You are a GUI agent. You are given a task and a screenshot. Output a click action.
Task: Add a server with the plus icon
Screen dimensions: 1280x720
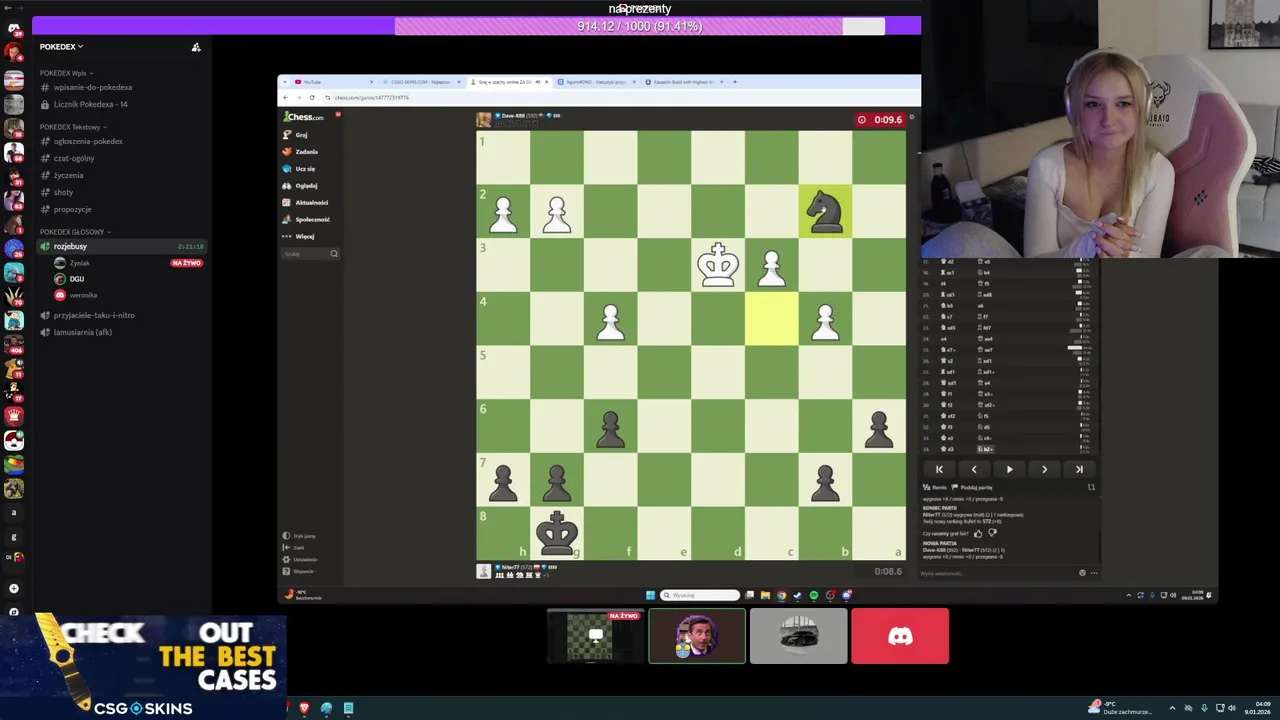[x=14, y=588]
